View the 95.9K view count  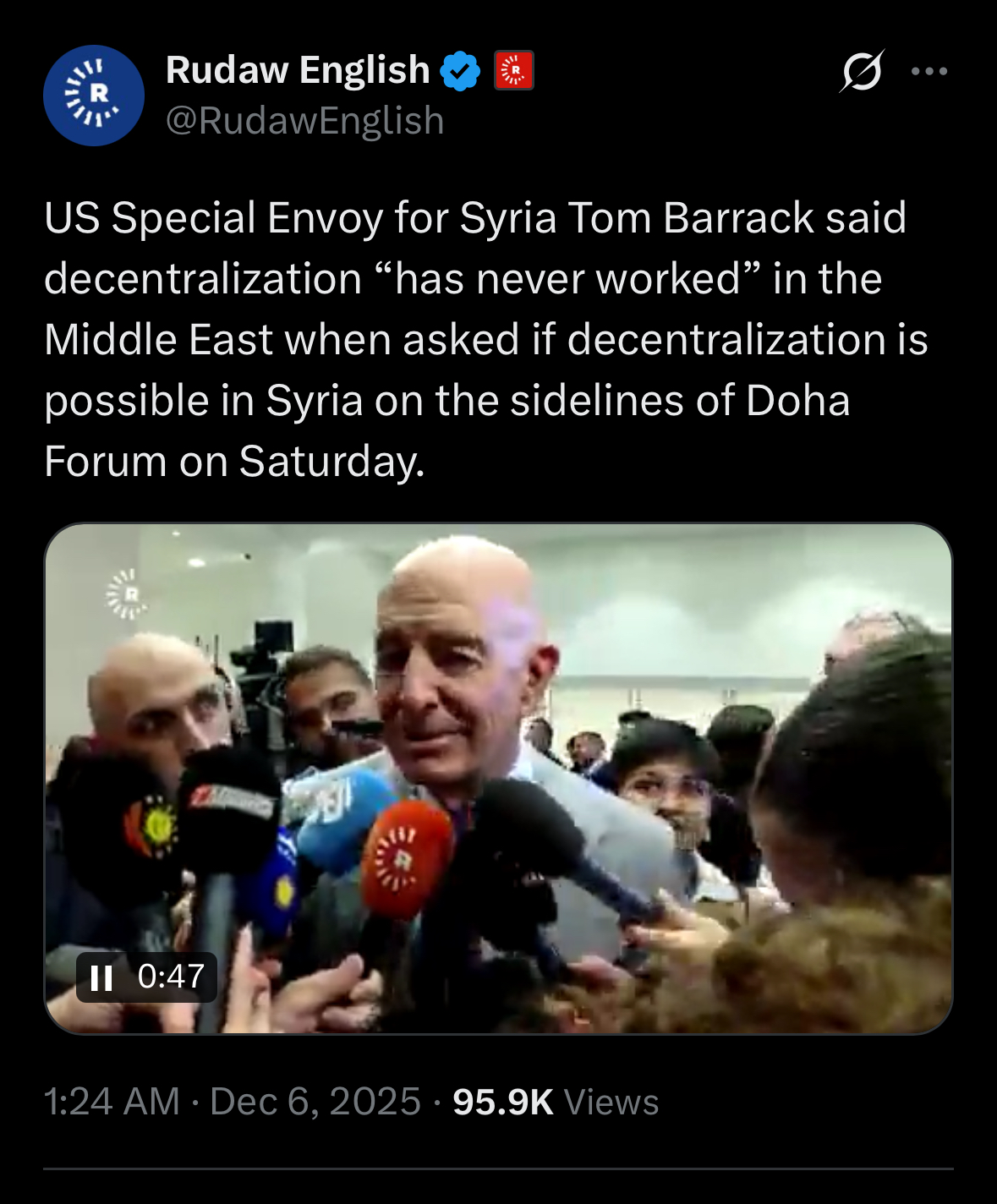click(x=503, y=1102)
